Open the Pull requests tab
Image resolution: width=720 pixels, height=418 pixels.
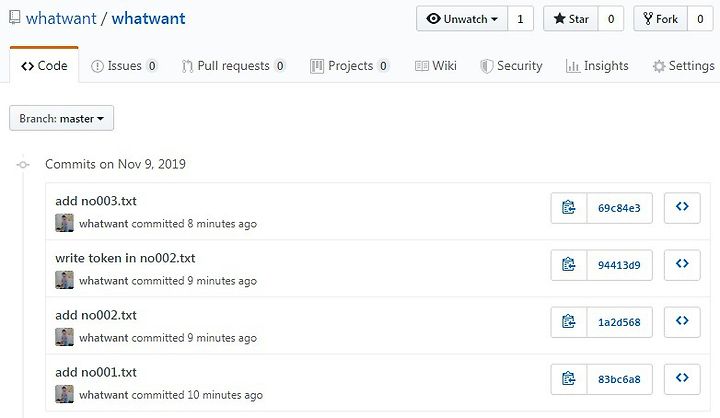[x=233, y=66]
